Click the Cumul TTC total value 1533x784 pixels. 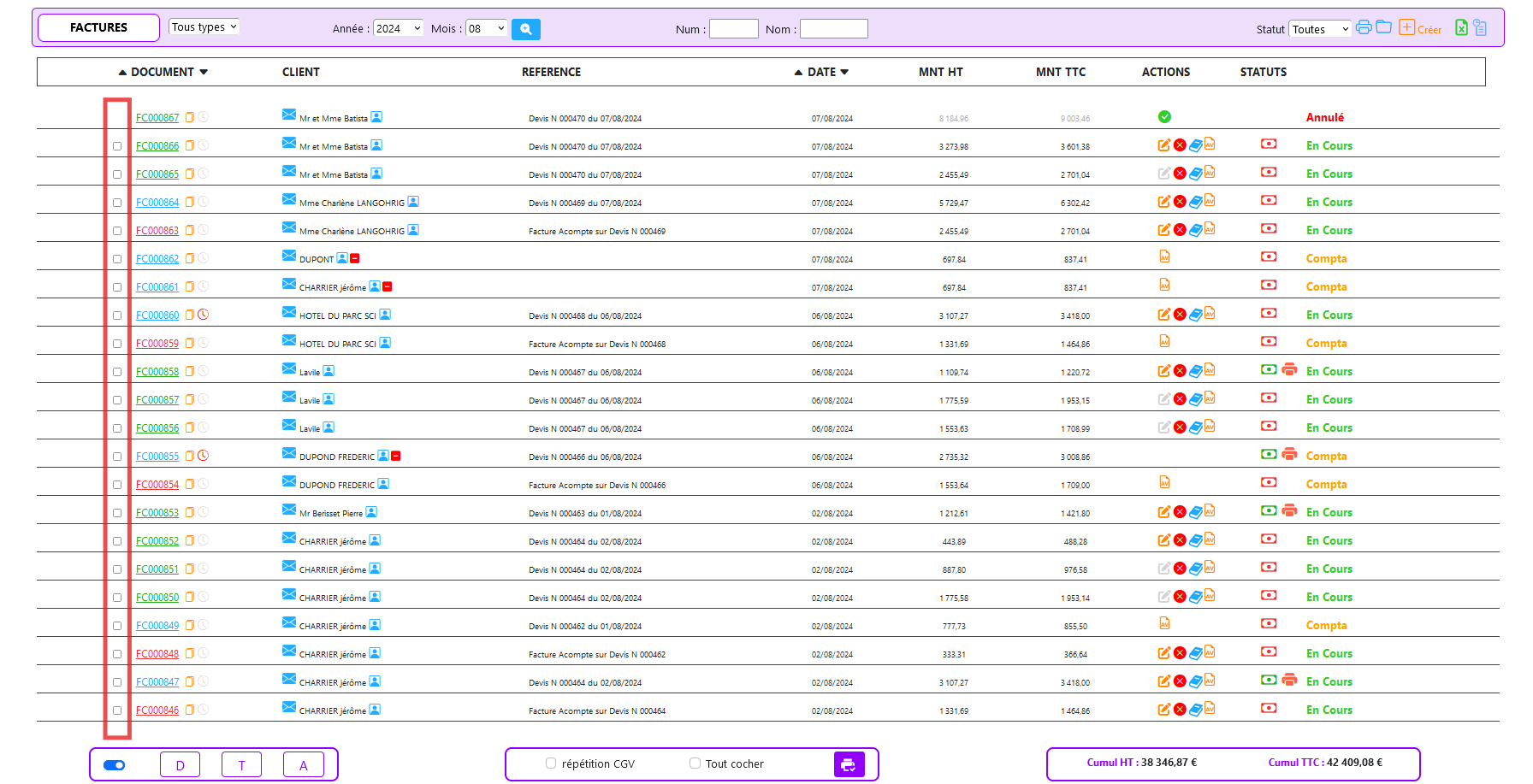click(x=1354, y=763)
